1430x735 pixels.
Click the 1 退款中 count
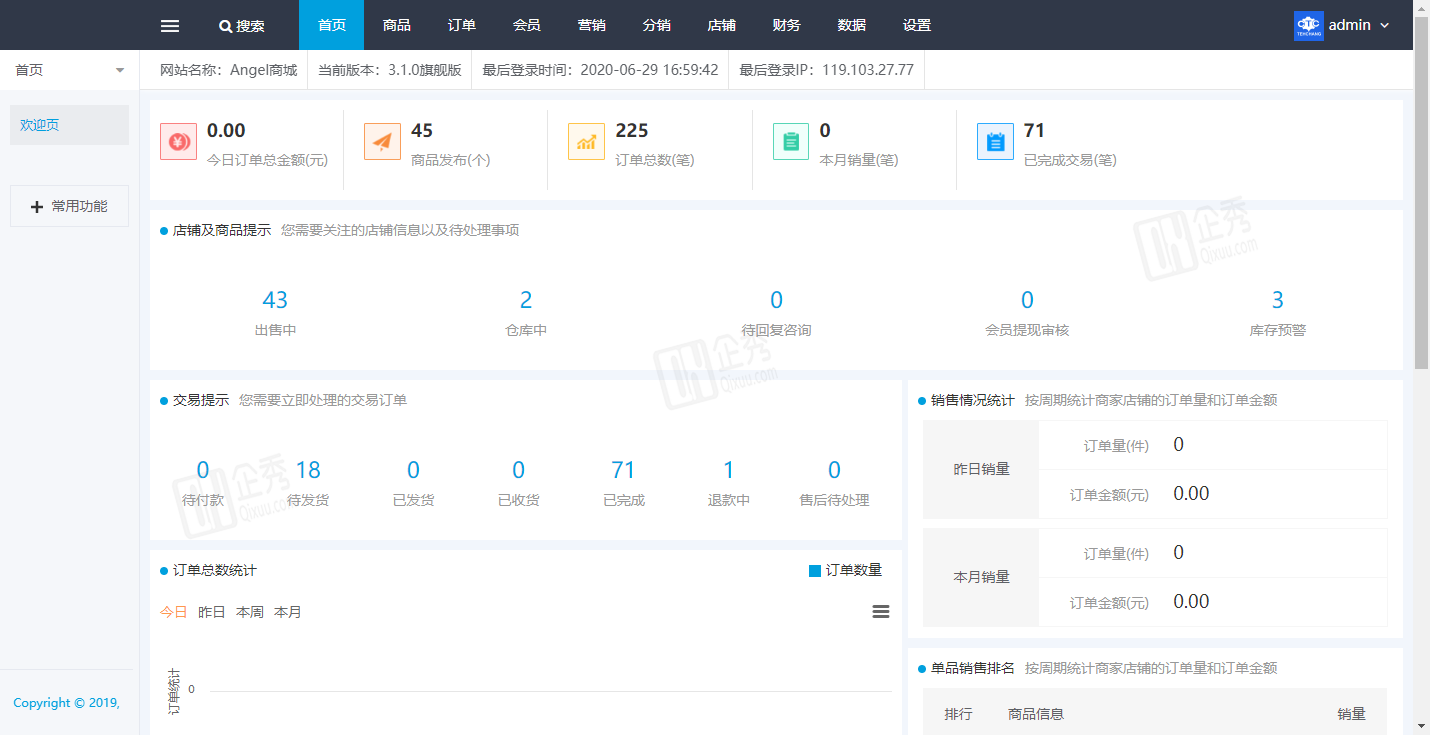point(728,470)
